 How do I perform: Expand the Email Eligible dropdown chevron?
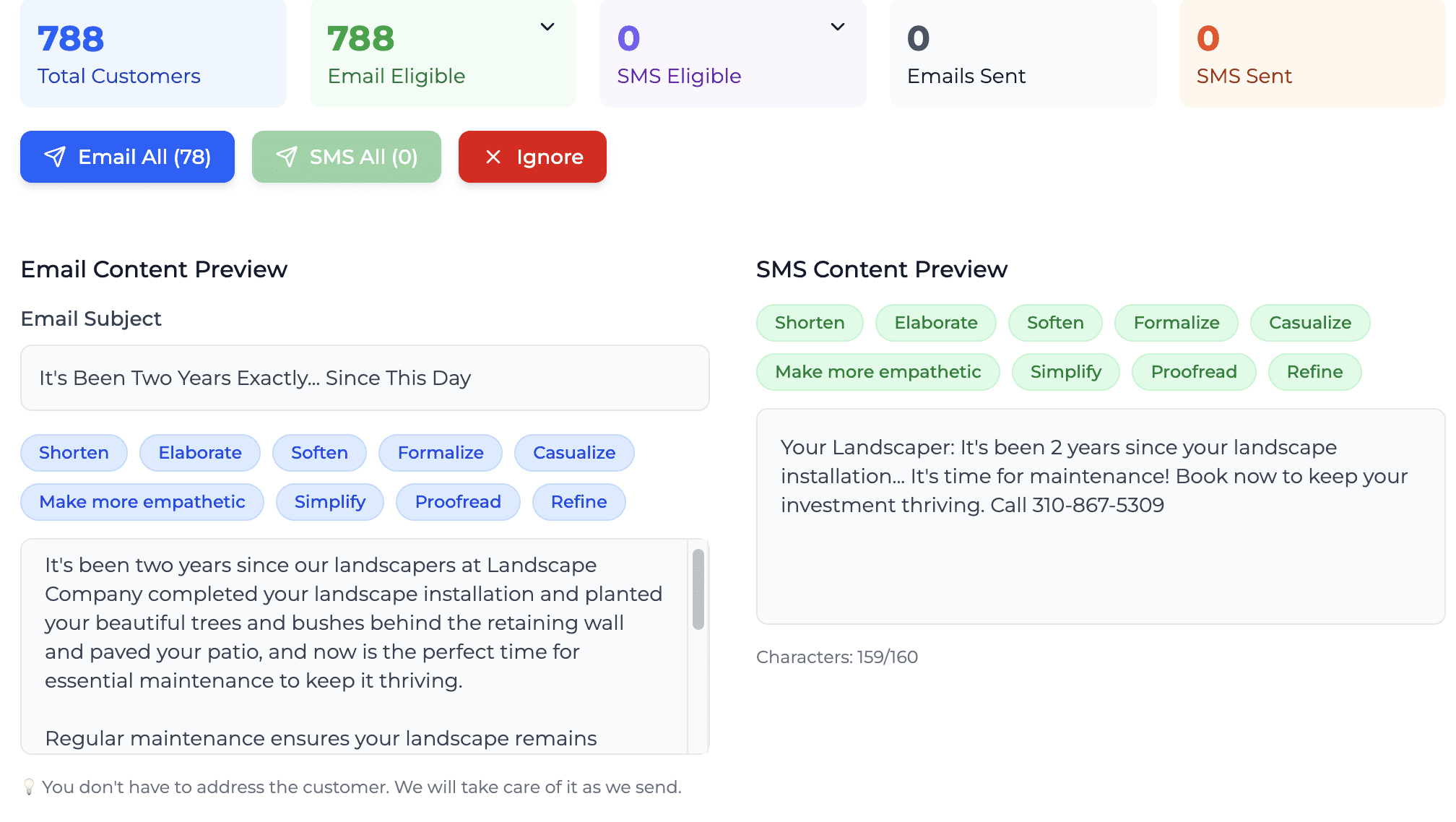pos(547,26)
